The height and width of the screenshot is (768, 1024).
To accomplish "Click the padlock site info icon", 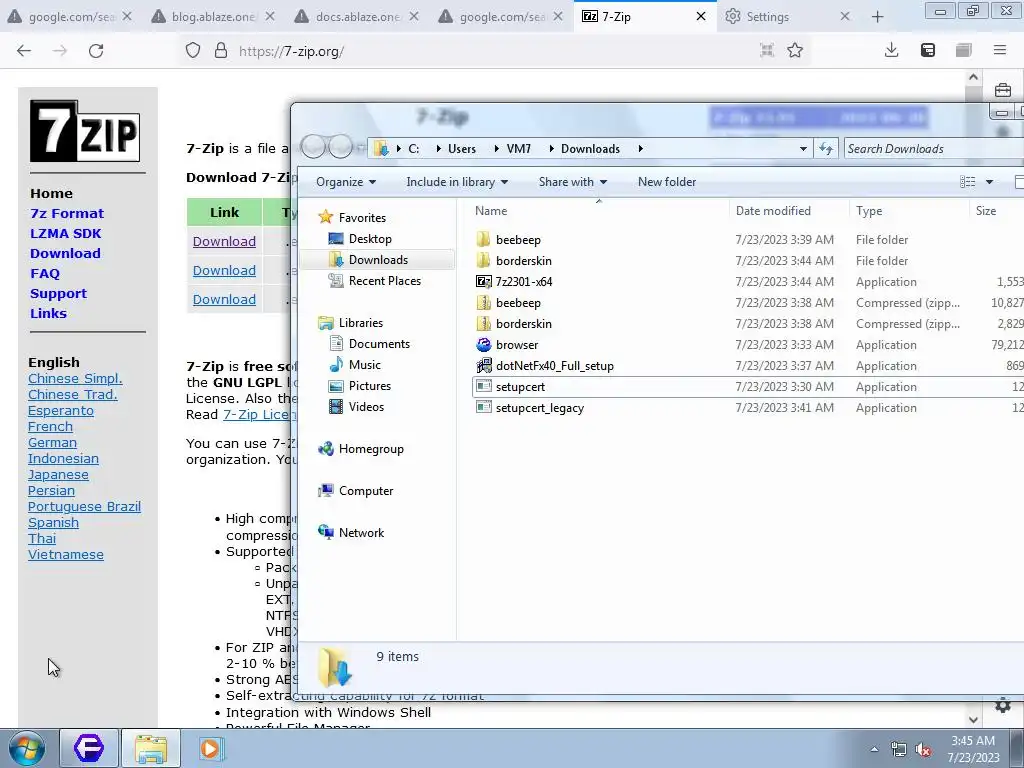I will [x=221, y=50].
